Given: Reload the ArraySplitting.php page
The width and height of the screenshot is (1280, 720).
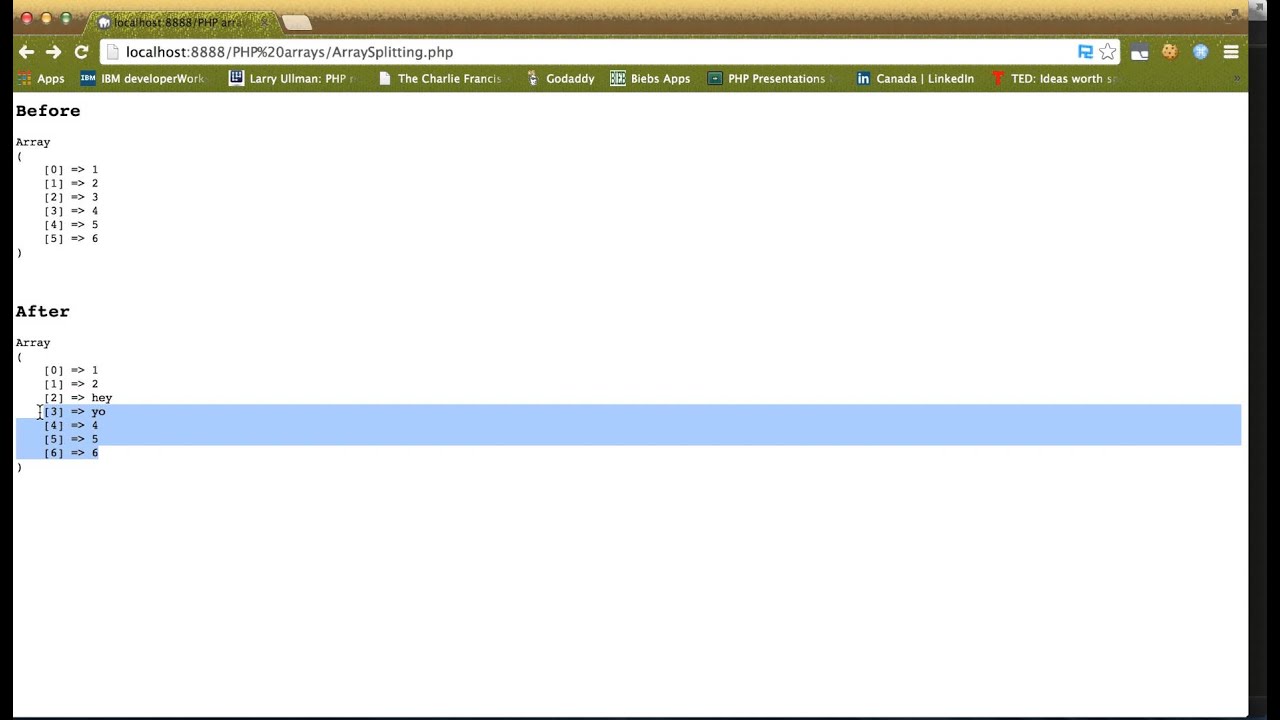Looking at the screenshot, I should [81, 52].
